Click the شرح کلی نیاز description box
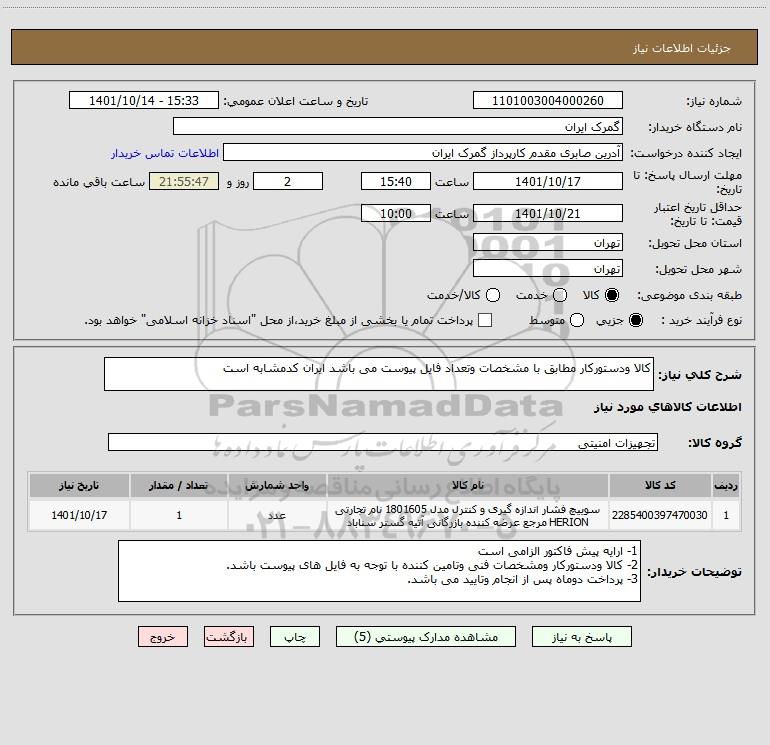This screenshot has height=745, width=770. (x=379, y=375)
